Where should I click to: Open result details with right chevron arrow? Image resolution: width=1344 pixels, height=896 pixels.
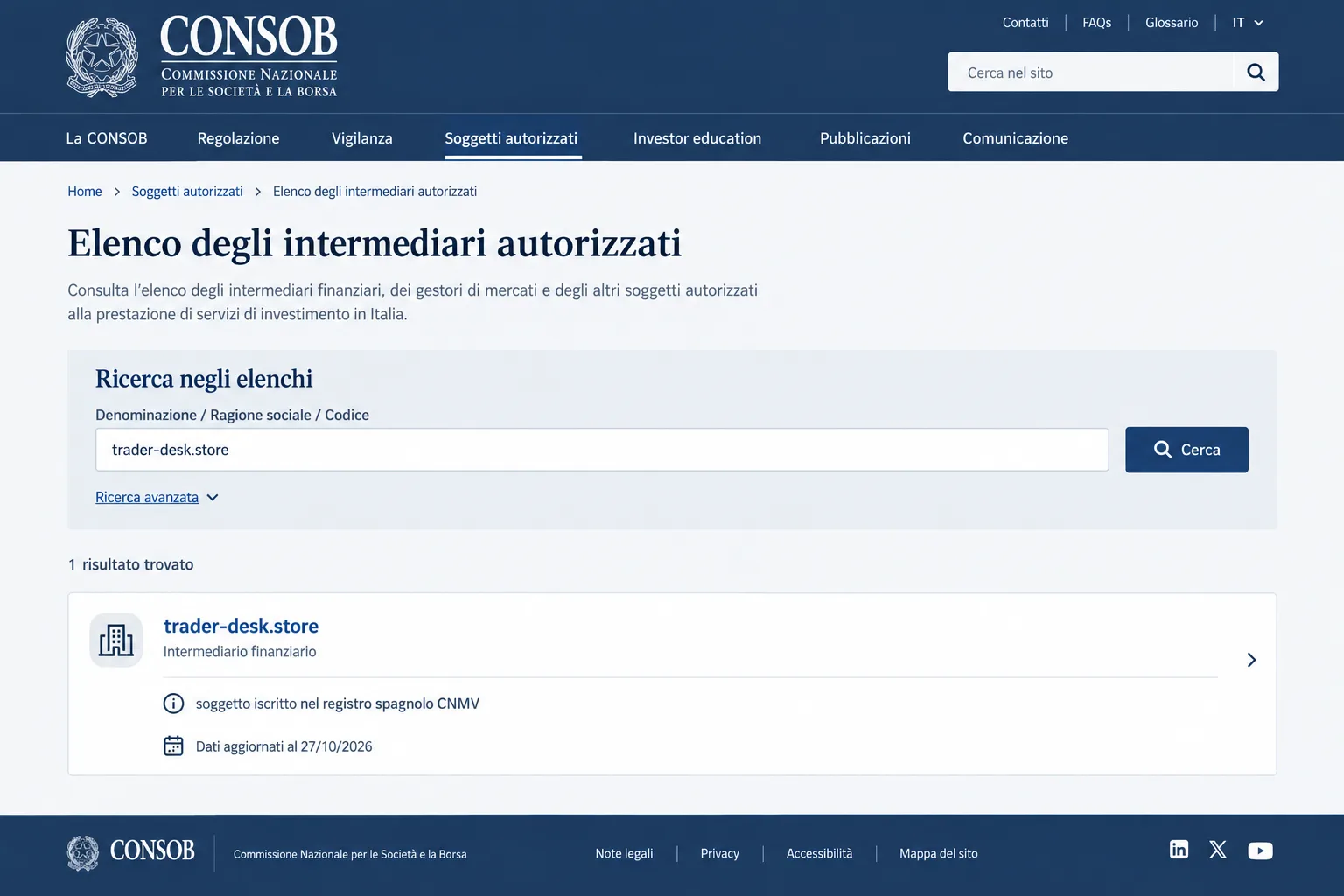tap(1251, 660)
